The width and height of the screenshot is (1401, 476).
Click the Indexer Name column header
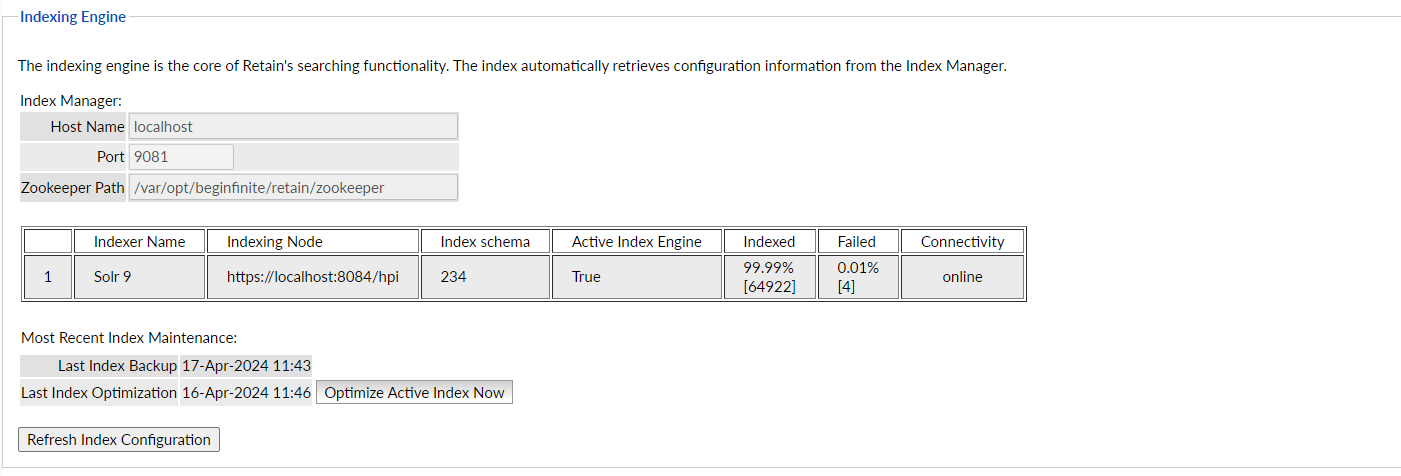[x=139, y=241]
